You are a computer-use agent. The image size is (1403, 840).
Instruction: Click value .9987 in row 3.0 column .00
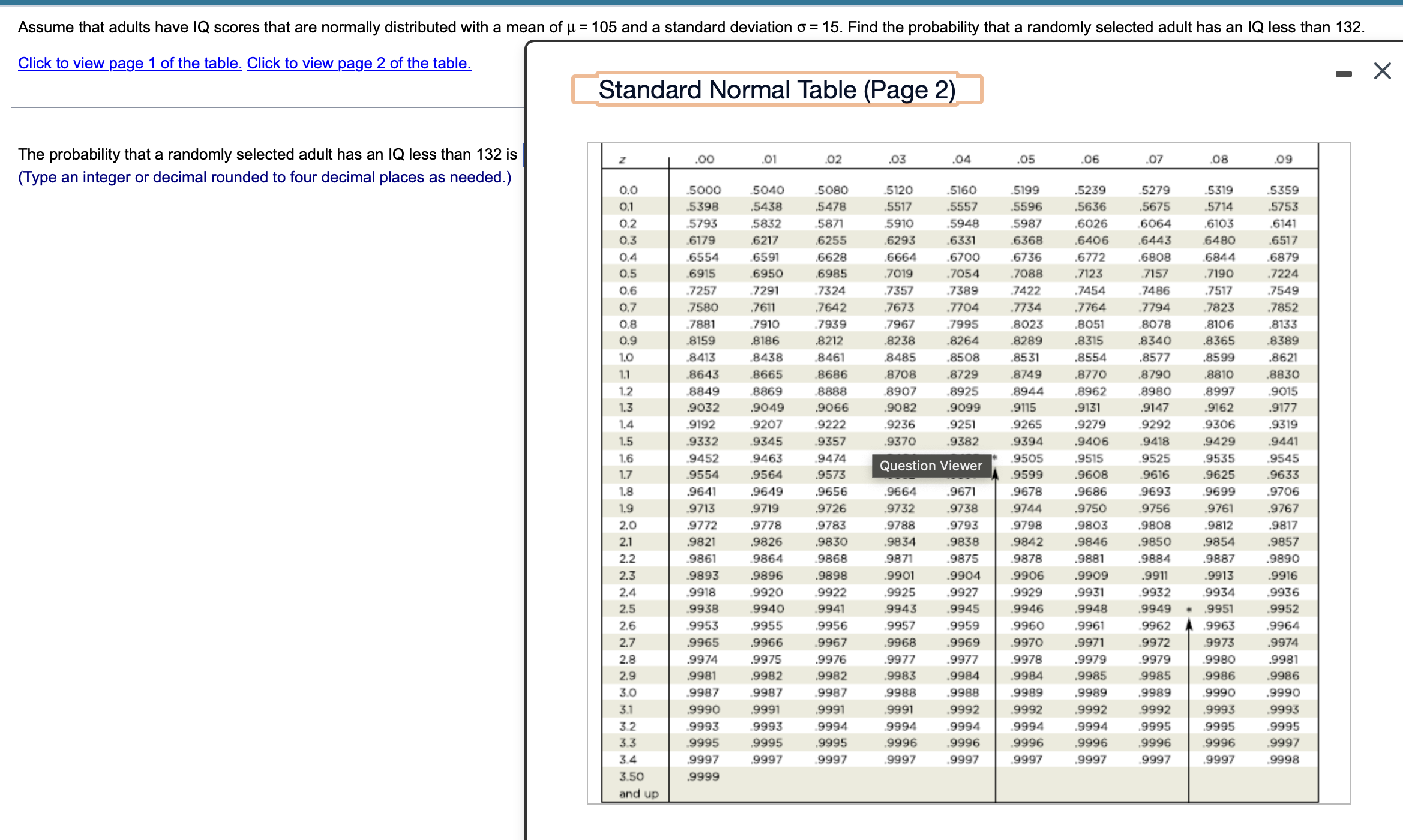tap(703, 692)
